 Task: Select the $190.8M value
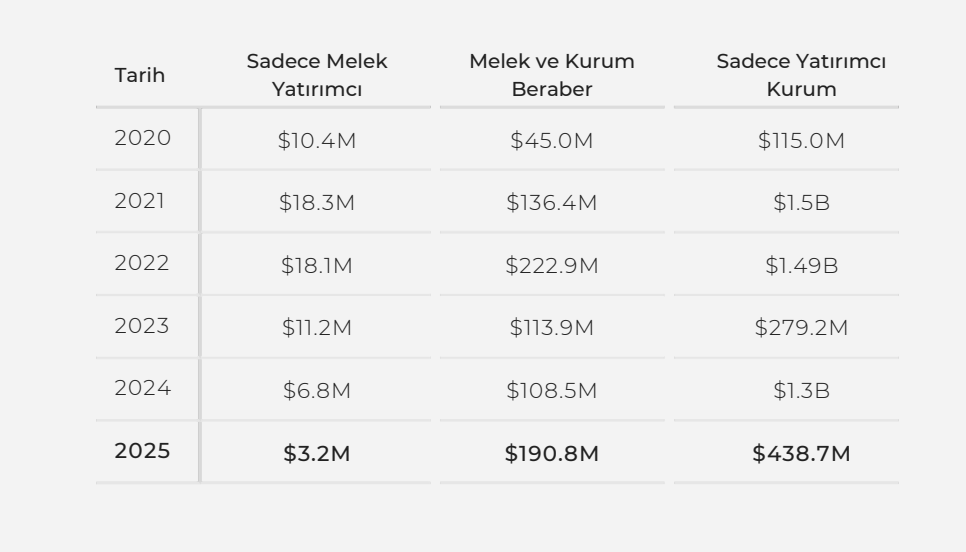tap(552, 454)
